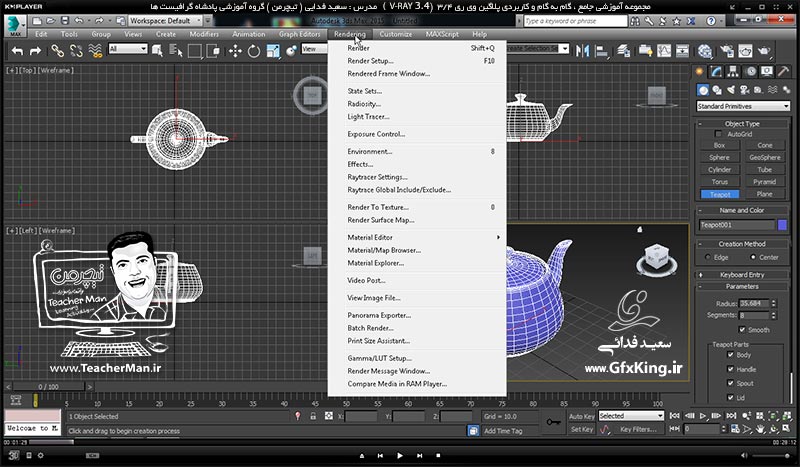Viewport: 800px width, 467px height.
Task: Open the Layer Manager icon
Action: click(623, 51)
